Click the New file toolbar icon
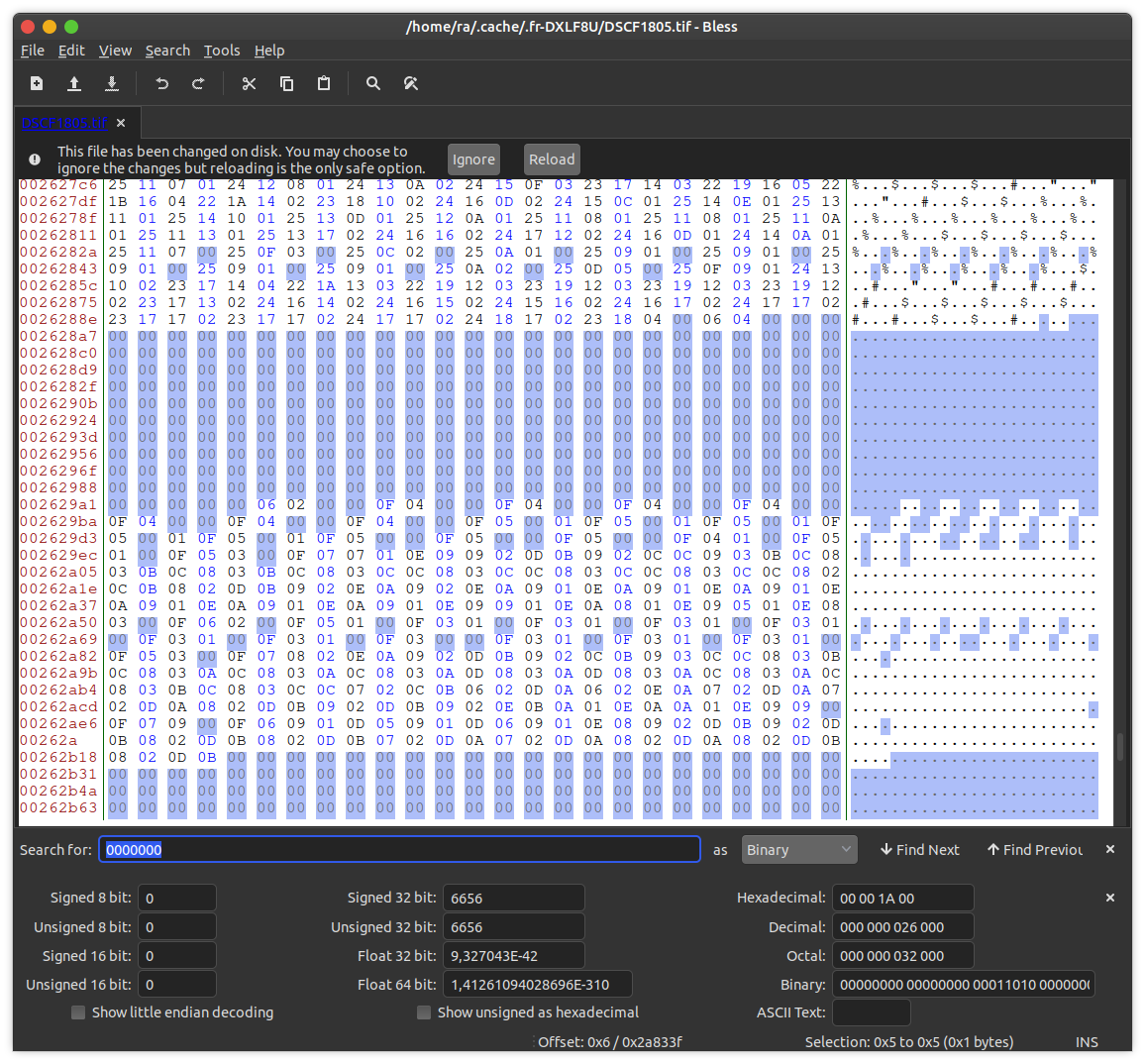 click(37, 83)
